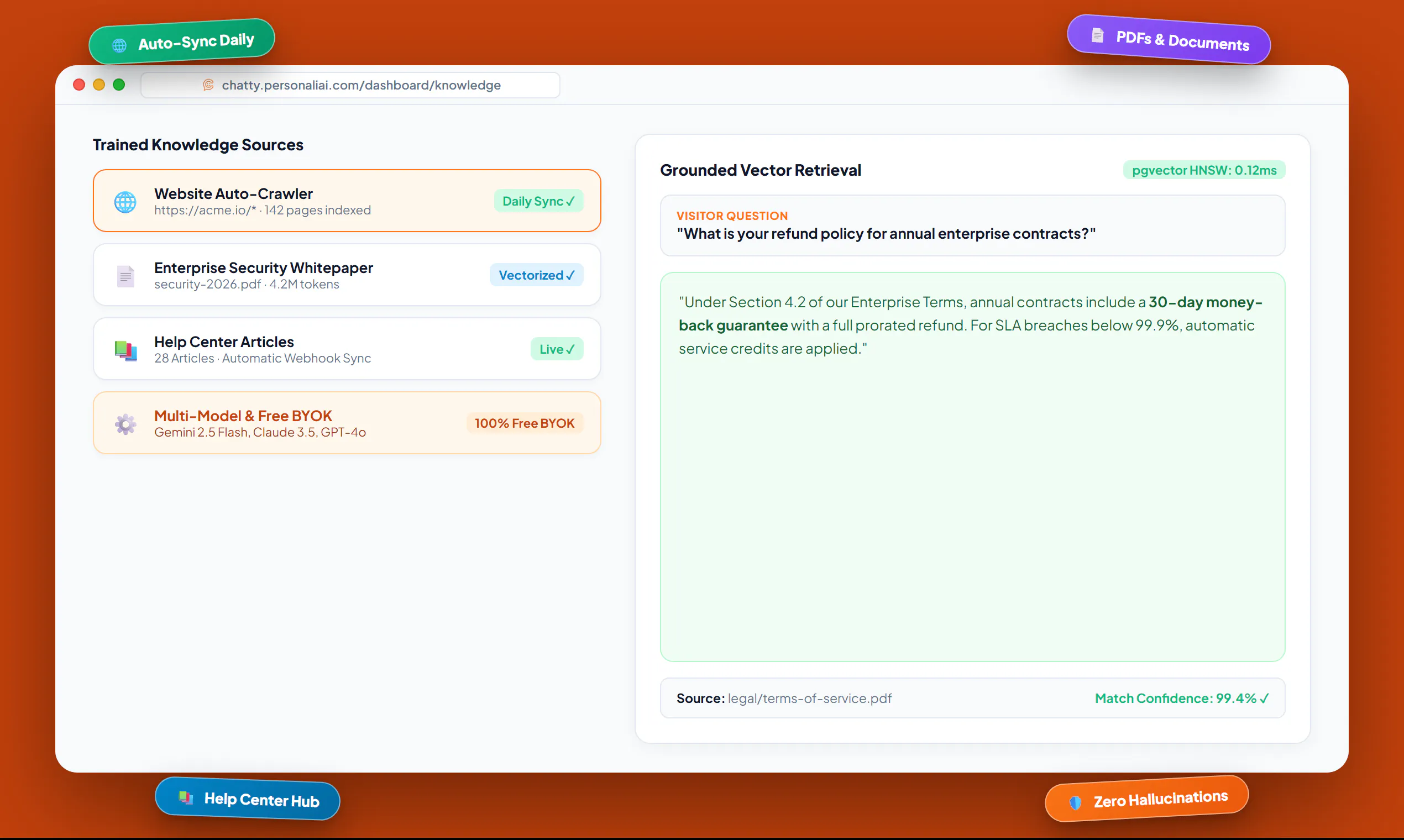This screenshot has width=1404, height=840.
Task: Select the Auto-Sync Daily floating badge
Action: (x=182, y=41)
